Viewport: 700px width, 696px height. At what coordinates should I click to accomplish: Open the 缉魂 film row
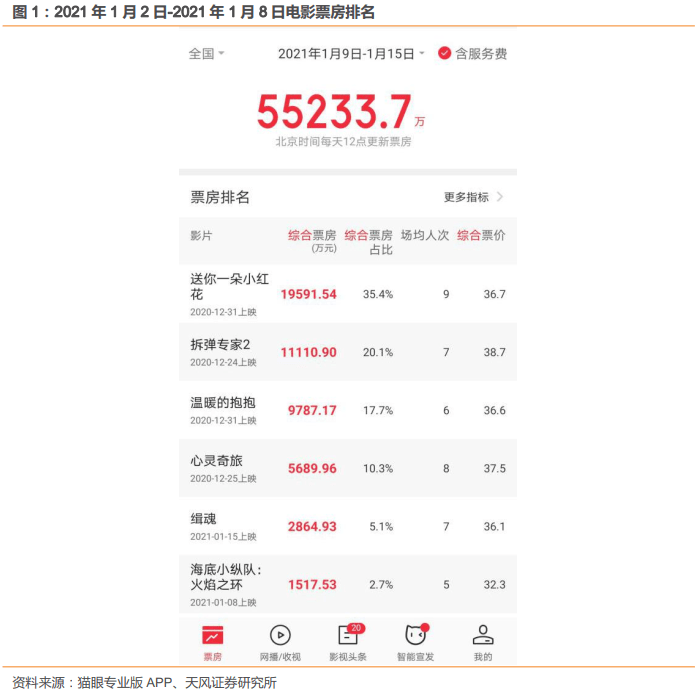[348, 526]
